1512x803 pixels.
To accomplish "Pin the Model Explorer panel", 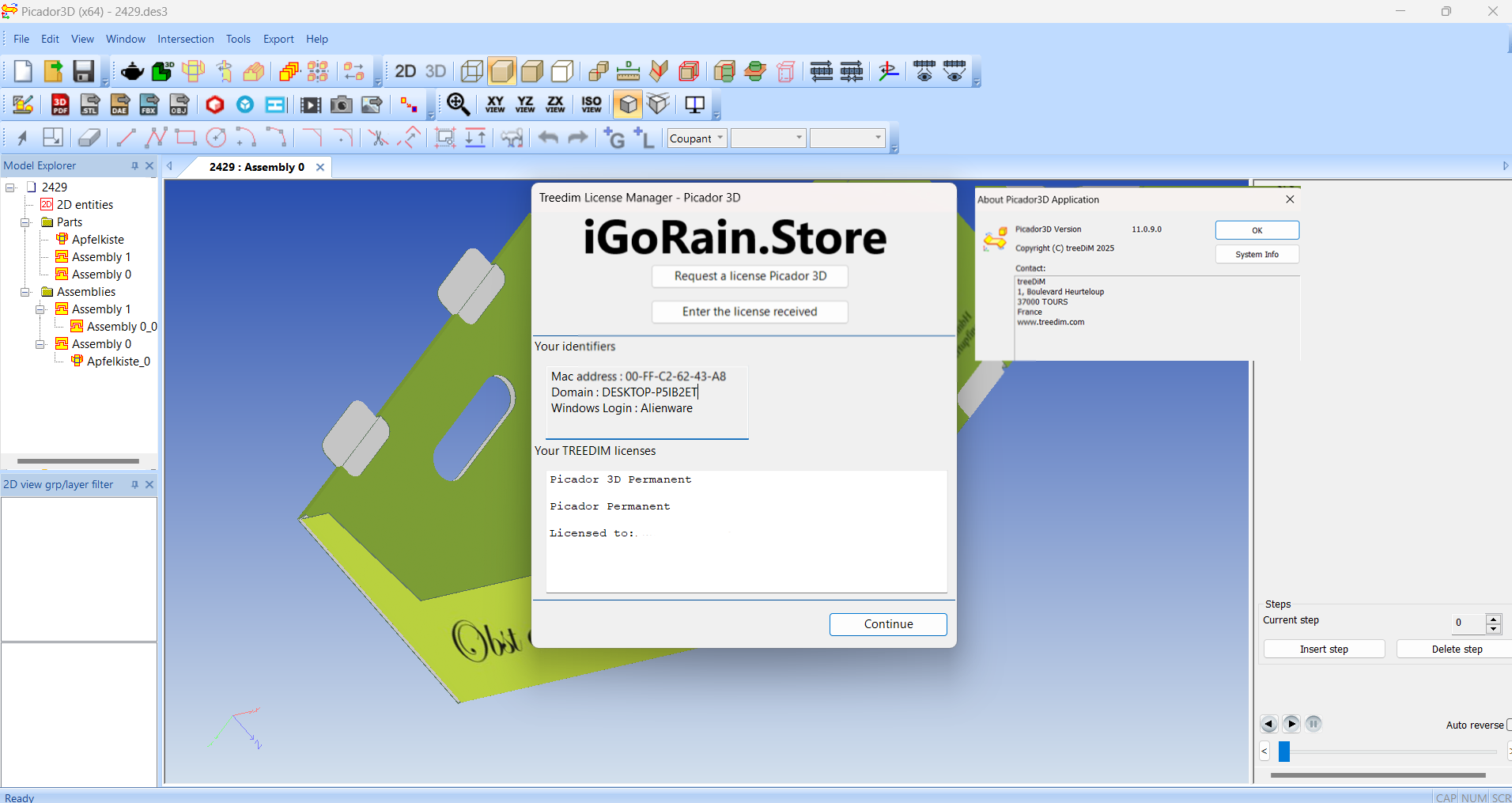I will (x=134, y=166).
